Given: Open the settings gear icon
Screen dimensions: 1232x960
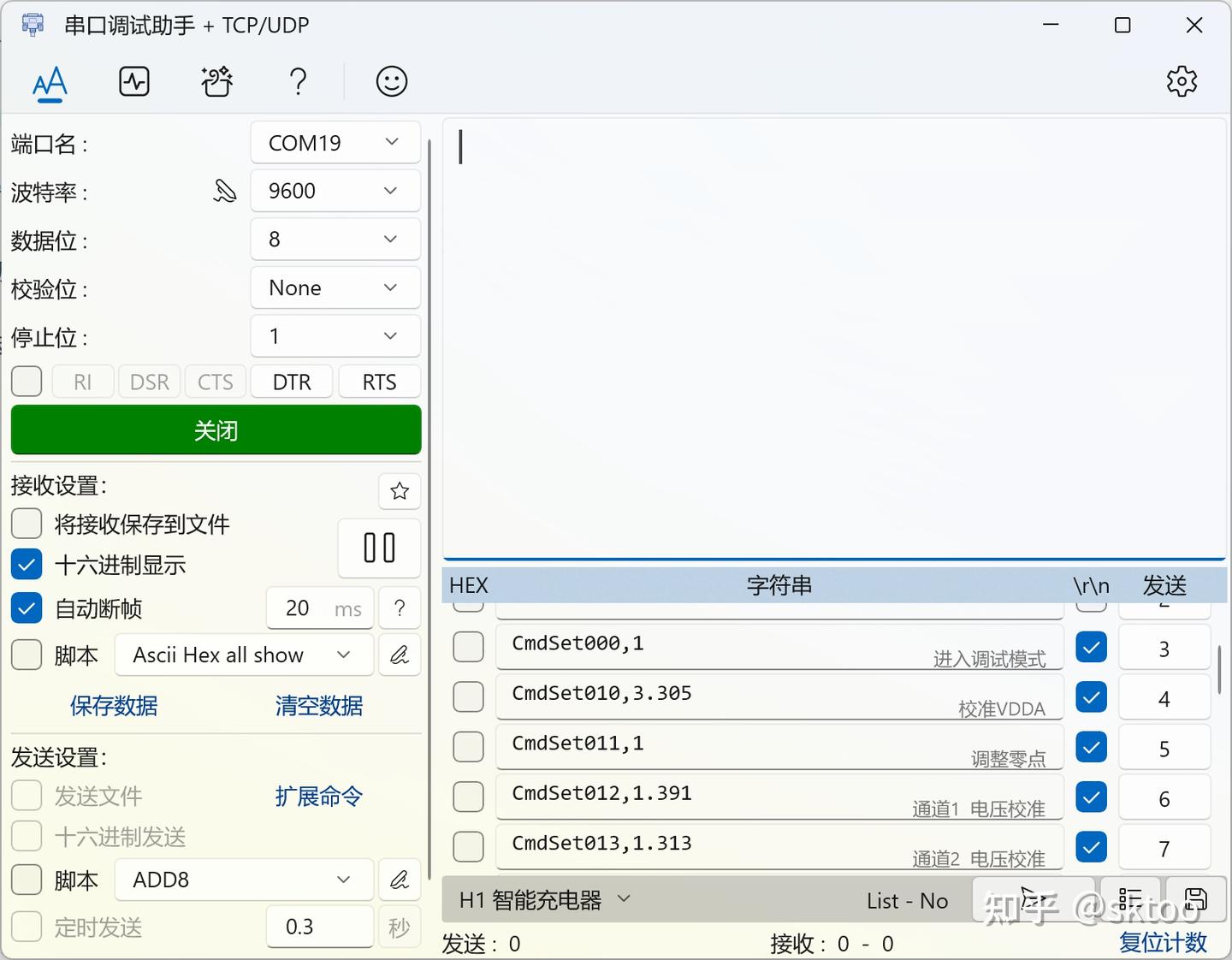Looking at the screenshot, I should (1182, 81).
